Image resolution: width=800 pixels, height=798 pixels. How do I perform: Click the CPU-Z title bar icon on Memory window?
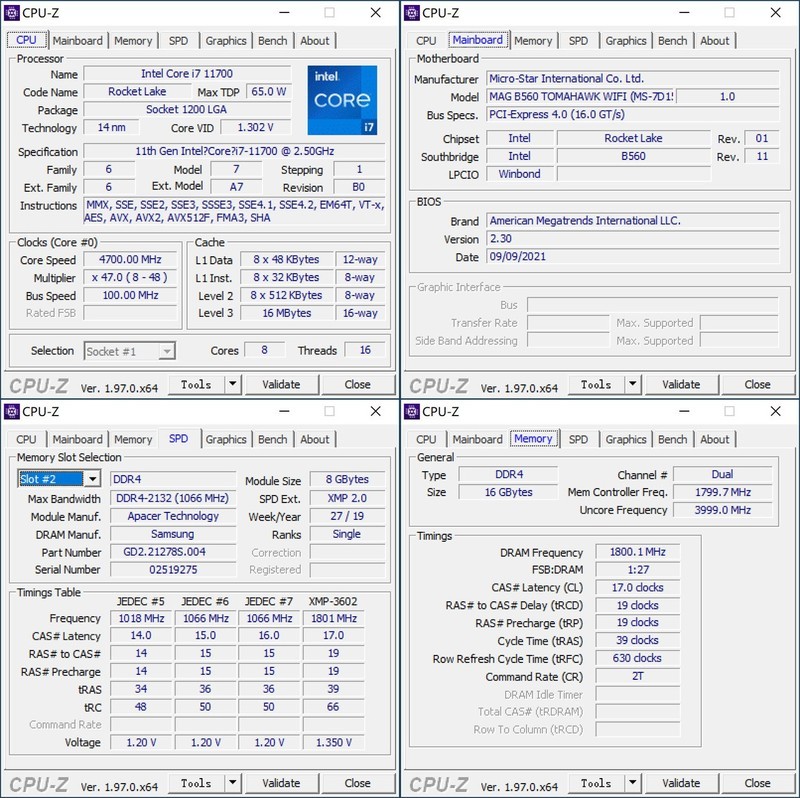[x=410, y=411]
